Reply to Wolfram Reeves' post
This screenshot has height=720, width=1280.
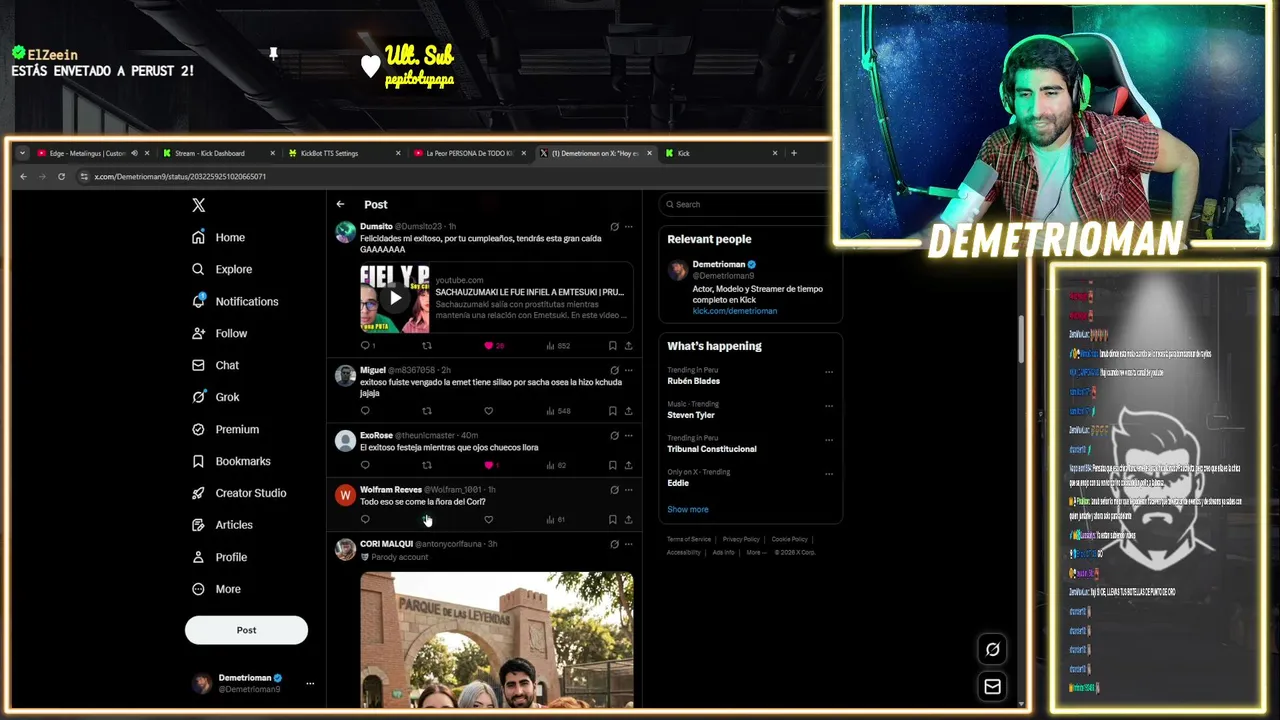point(365,519)
